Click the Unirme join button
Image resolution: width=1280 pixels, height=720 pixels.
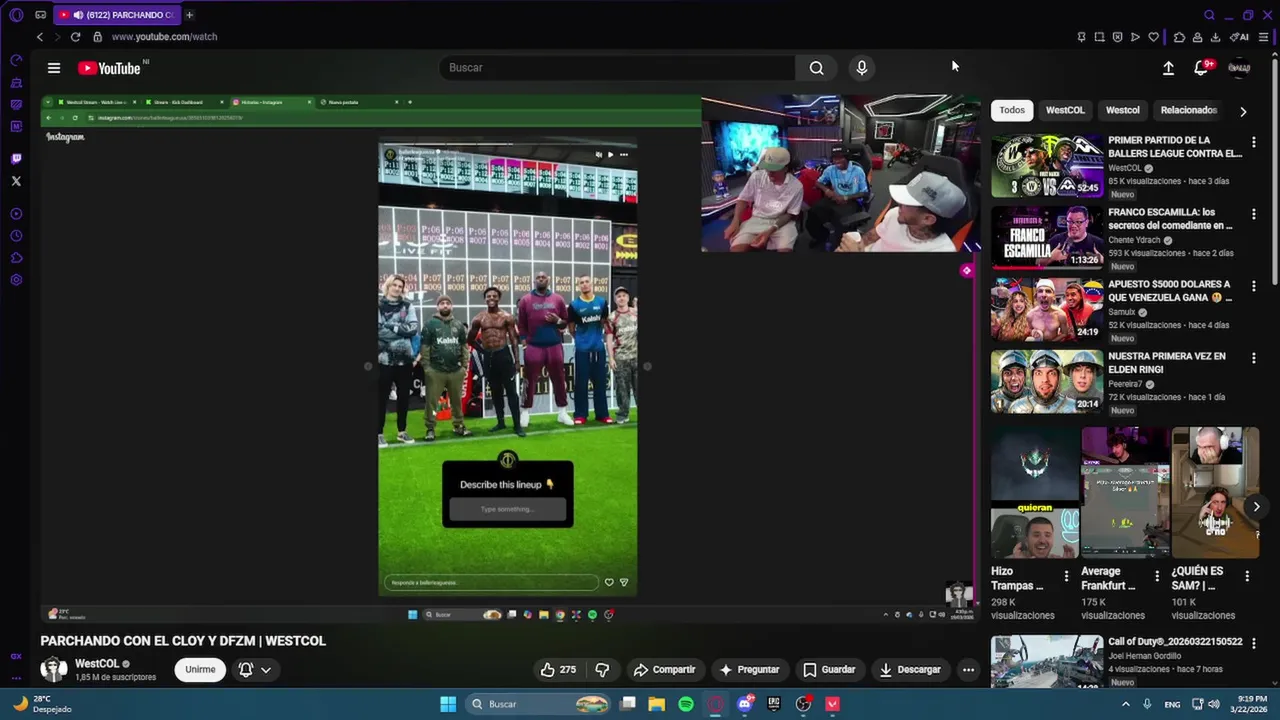200,670
